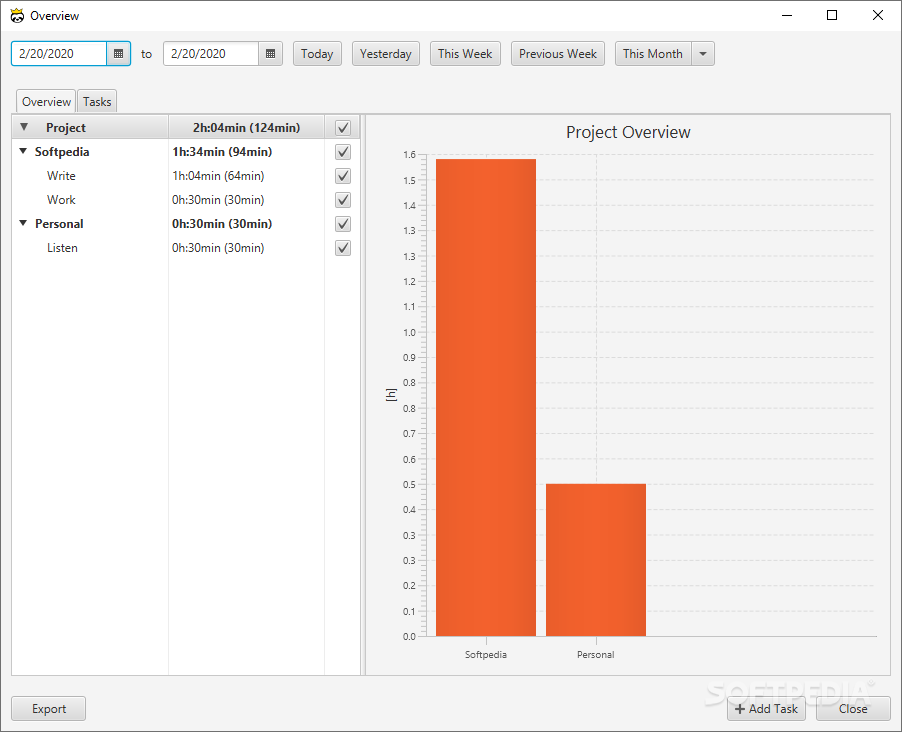Click the app icon in title bar

tap(17, 16)
